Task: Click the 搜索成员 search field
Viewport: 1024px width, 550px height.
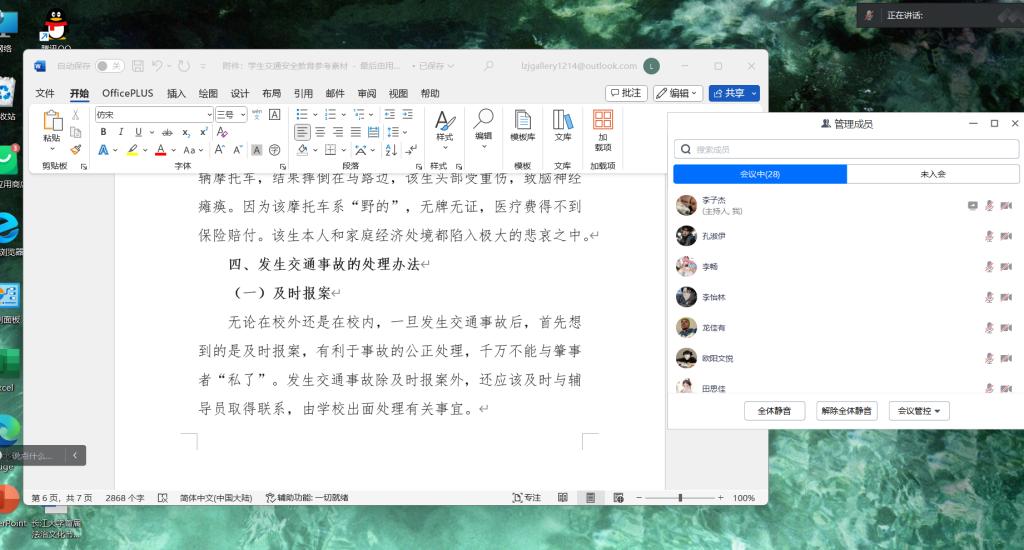Action: (x=846, y=149)
